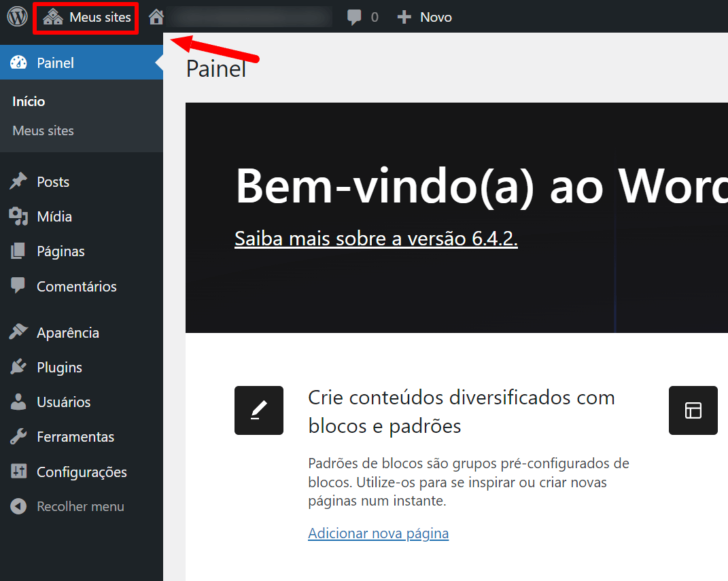The image size is (728, 581).
Task: Click the plus icon beside Novo
Action: click(x=404, y=17)
